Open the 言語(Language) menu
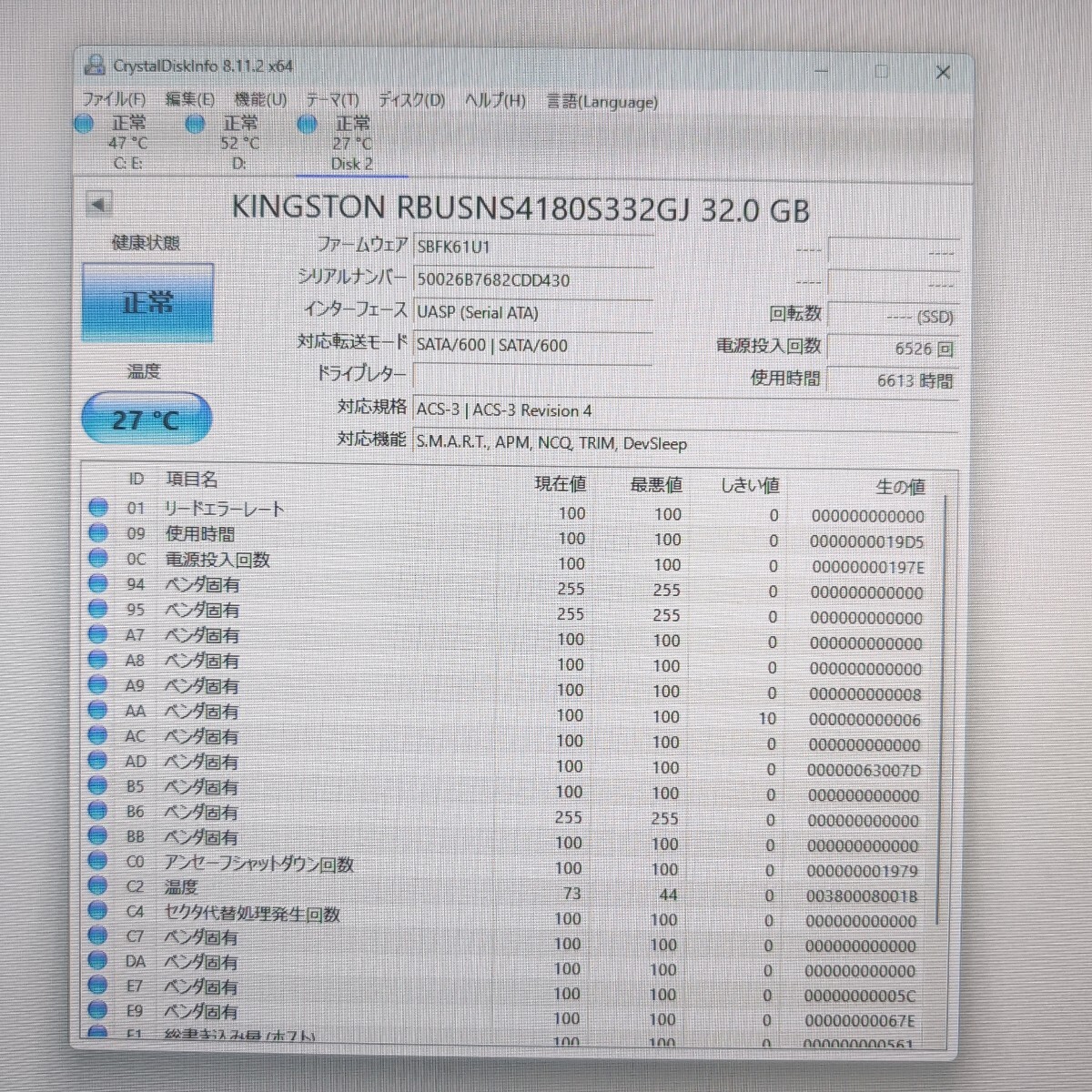The image size is (1092, 1092). [602, 102]
